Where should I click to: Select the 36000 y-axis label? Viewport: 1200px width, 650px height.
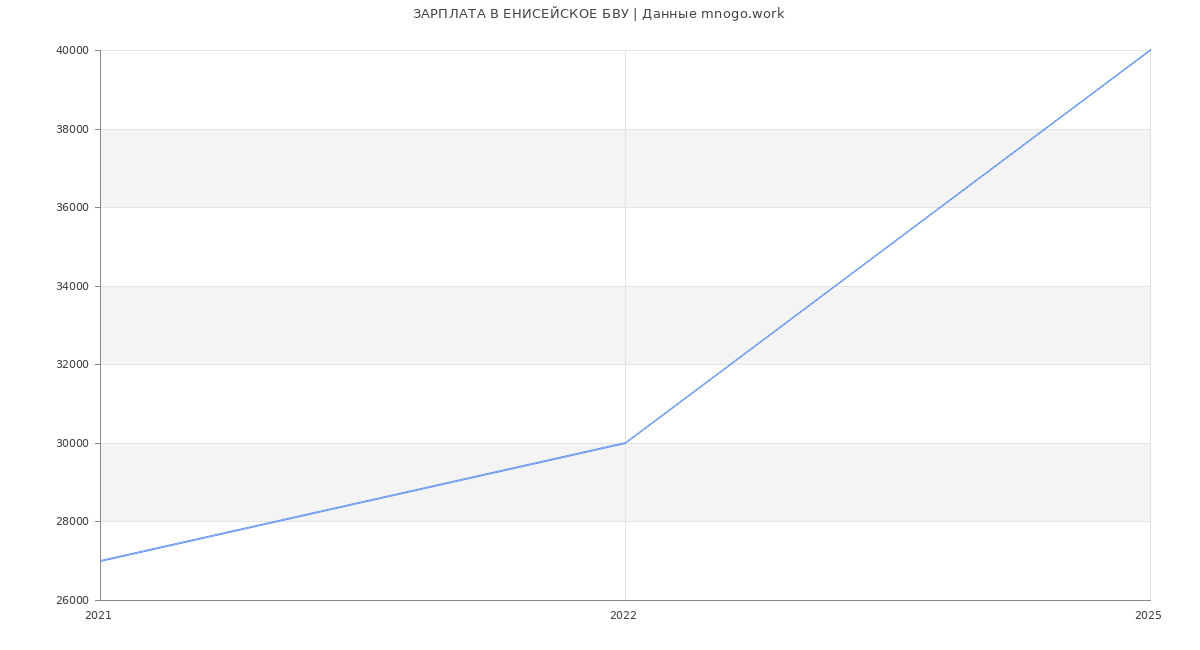coord(73,208)
